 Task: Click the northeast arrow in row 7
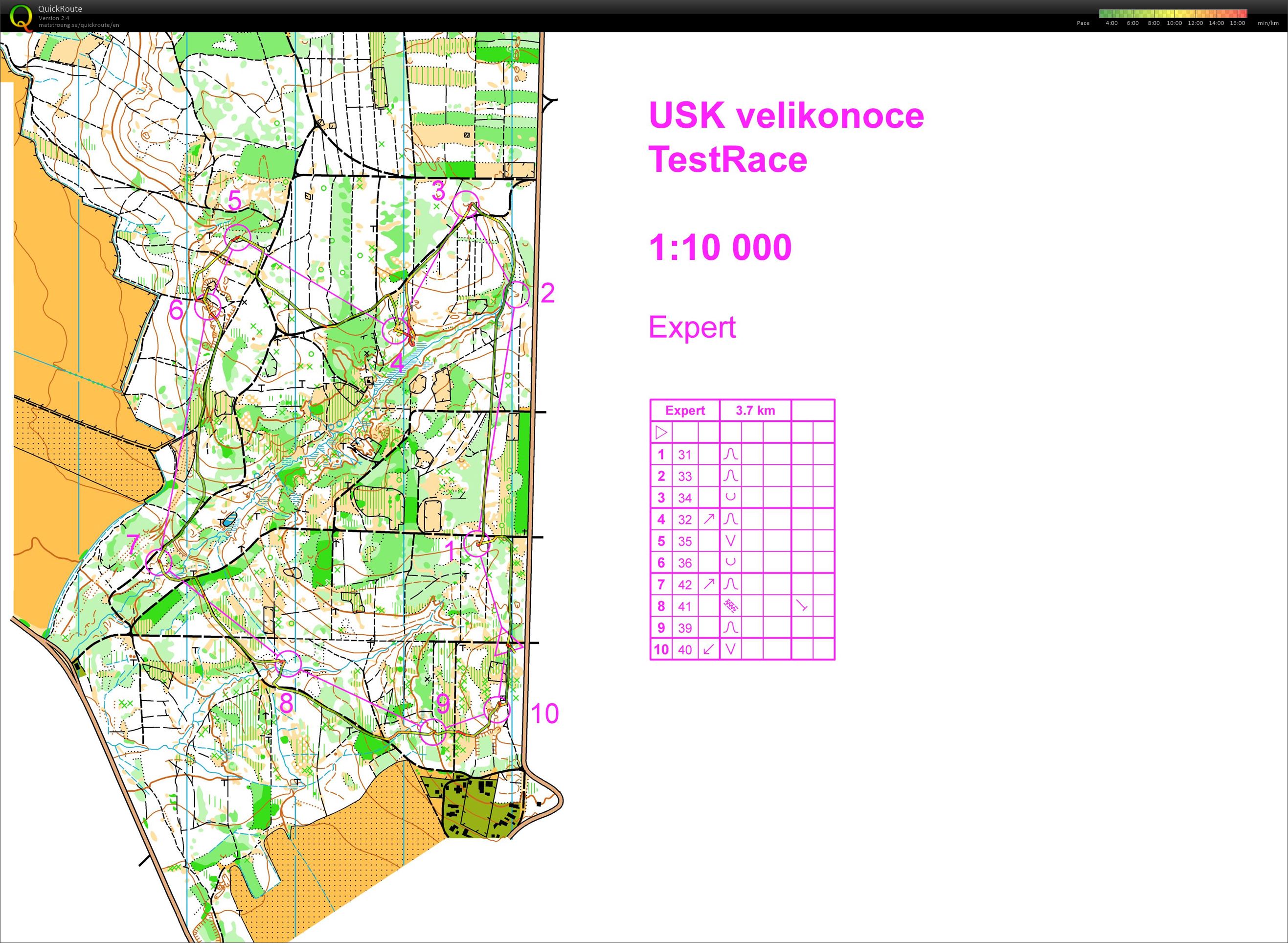(x=709, y=584)
